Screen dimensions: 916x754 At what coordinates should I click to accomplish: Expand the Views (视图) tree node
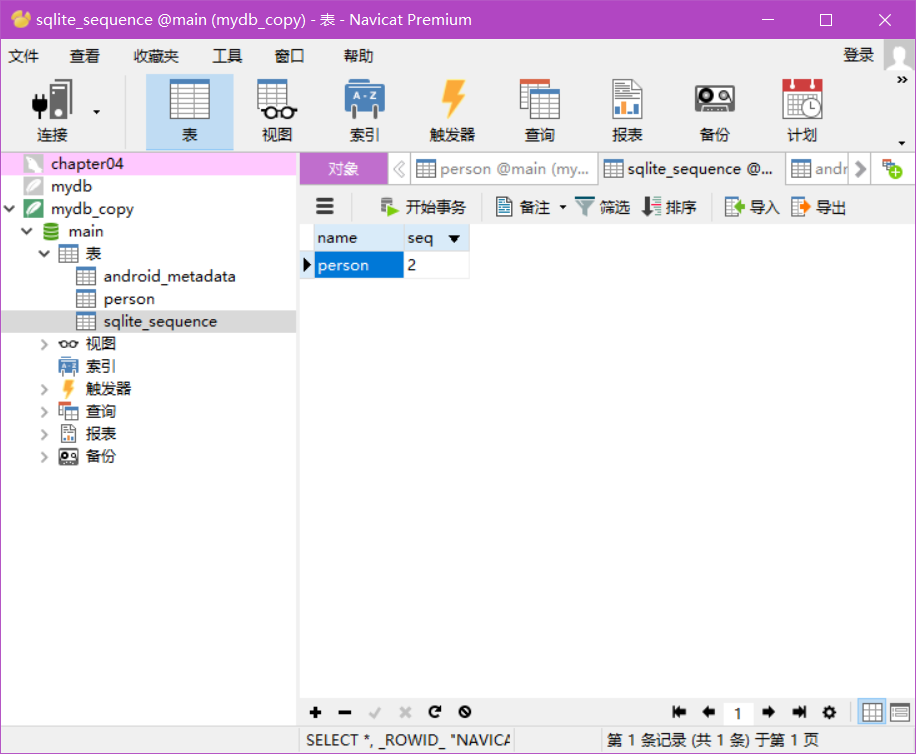(x=44, y=344)
